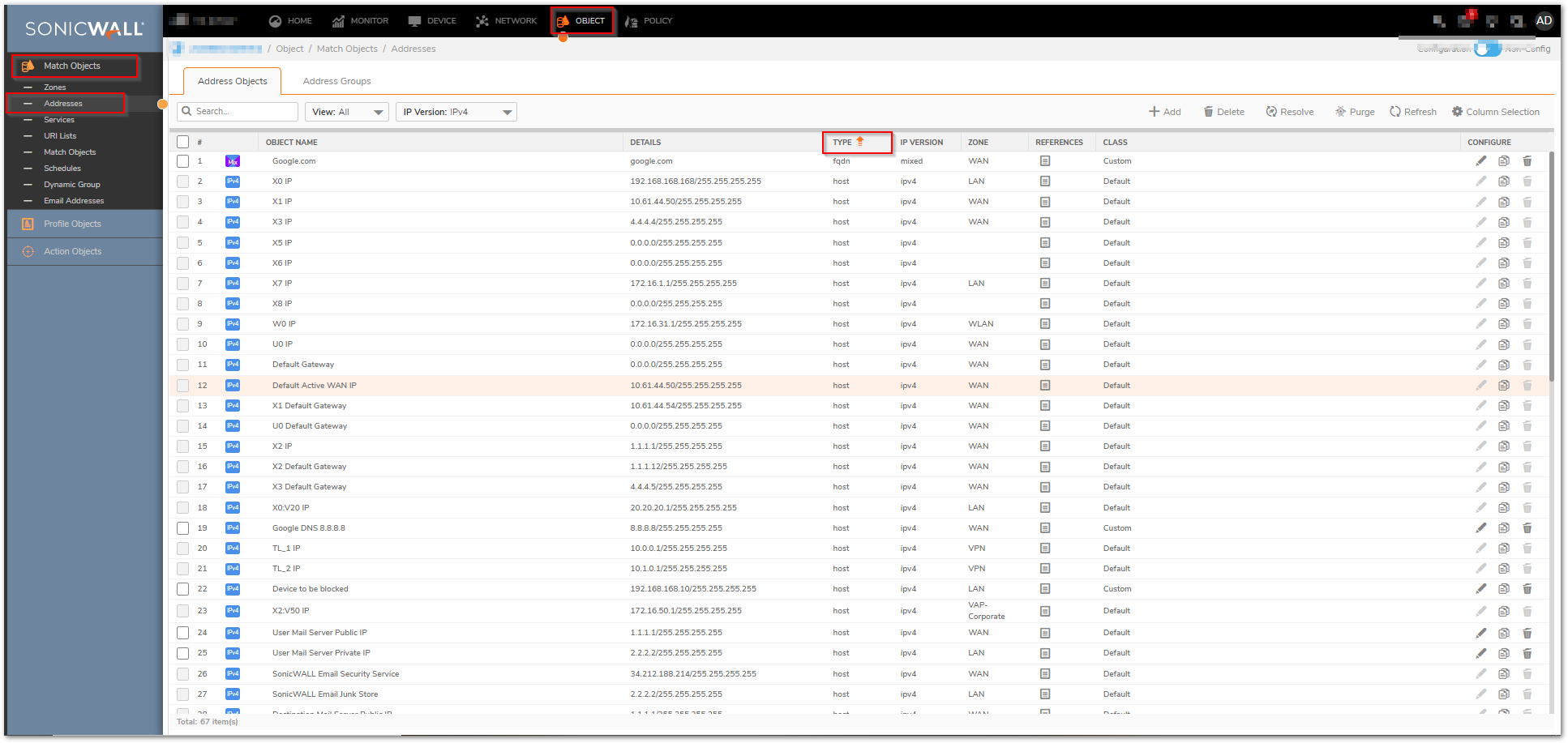Image resolution: width=1568 pixels, height=743 pixels.
Task: Open the View: All dropdown
Action: click(x=346, y=112)
